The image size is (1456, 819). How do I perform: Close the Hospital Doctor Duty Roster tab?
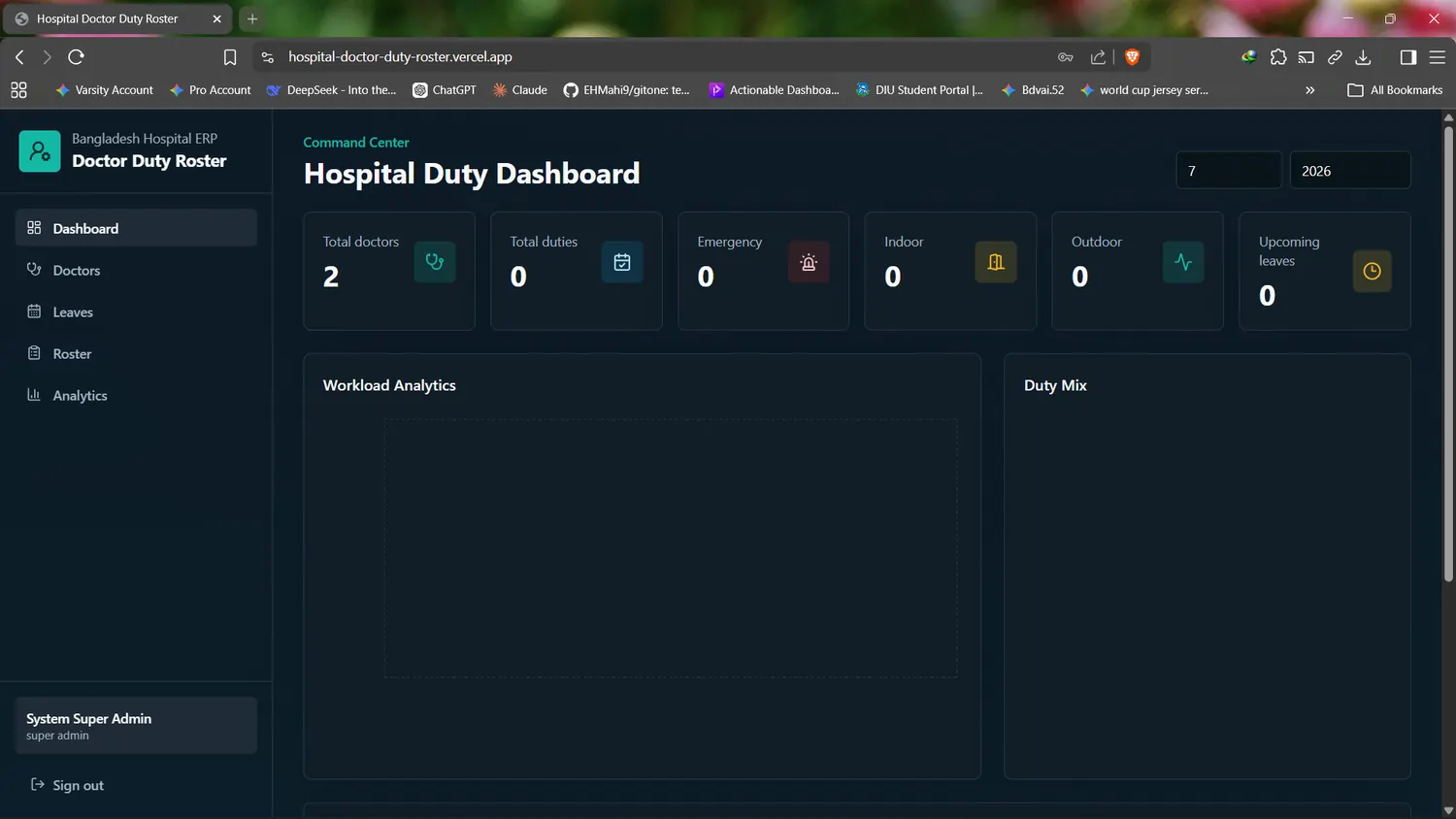coord(216,18)
